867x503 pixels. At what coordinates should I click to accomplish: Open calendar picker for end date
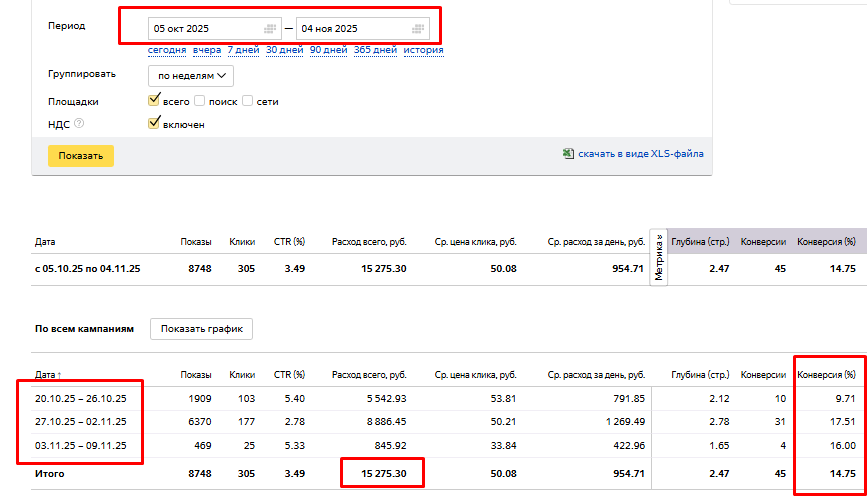(x=418, y=29)
